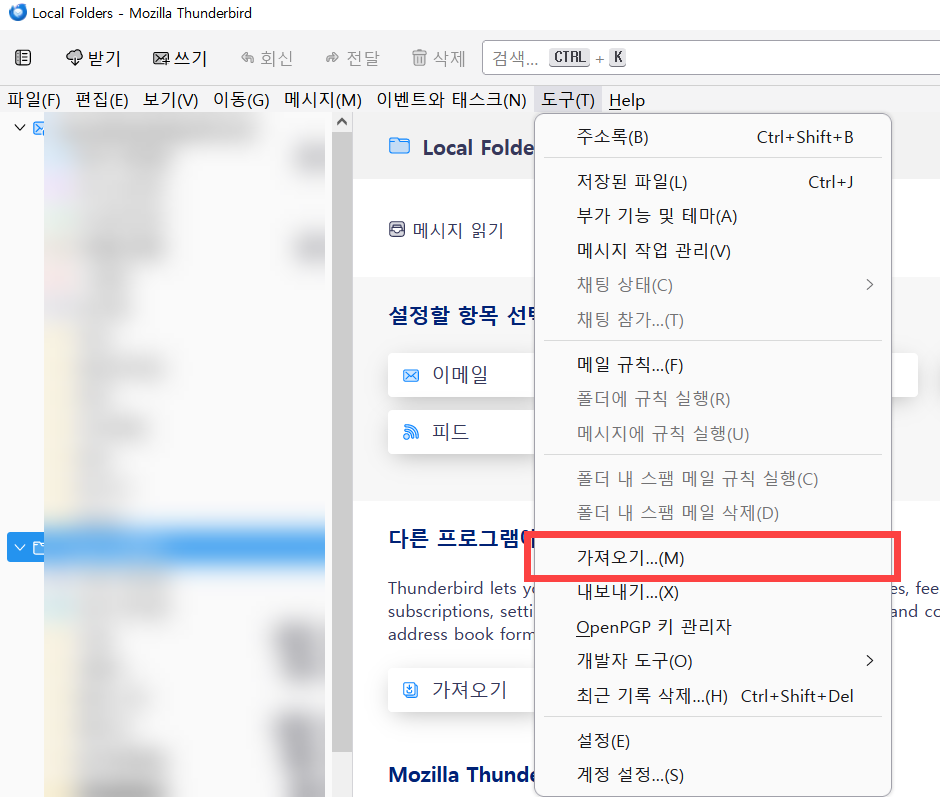Screen dimensions: 940x797
Task: Click the 전달 forward button
Action: click(x=352, y=58)
